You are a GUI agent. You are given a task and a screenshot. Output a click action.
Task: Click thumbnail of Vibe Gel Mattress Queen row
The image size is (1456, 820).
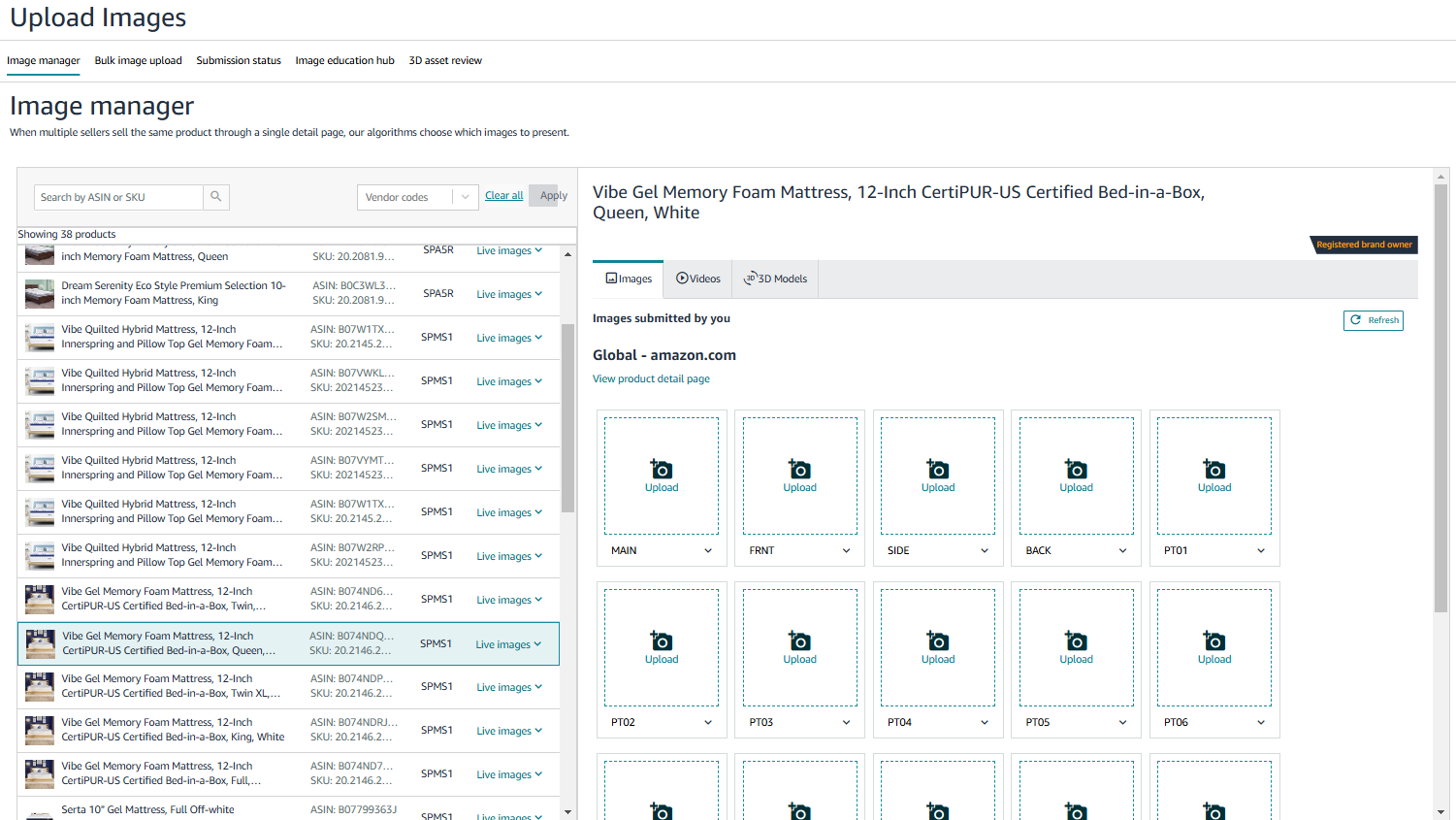pos(40,643)
